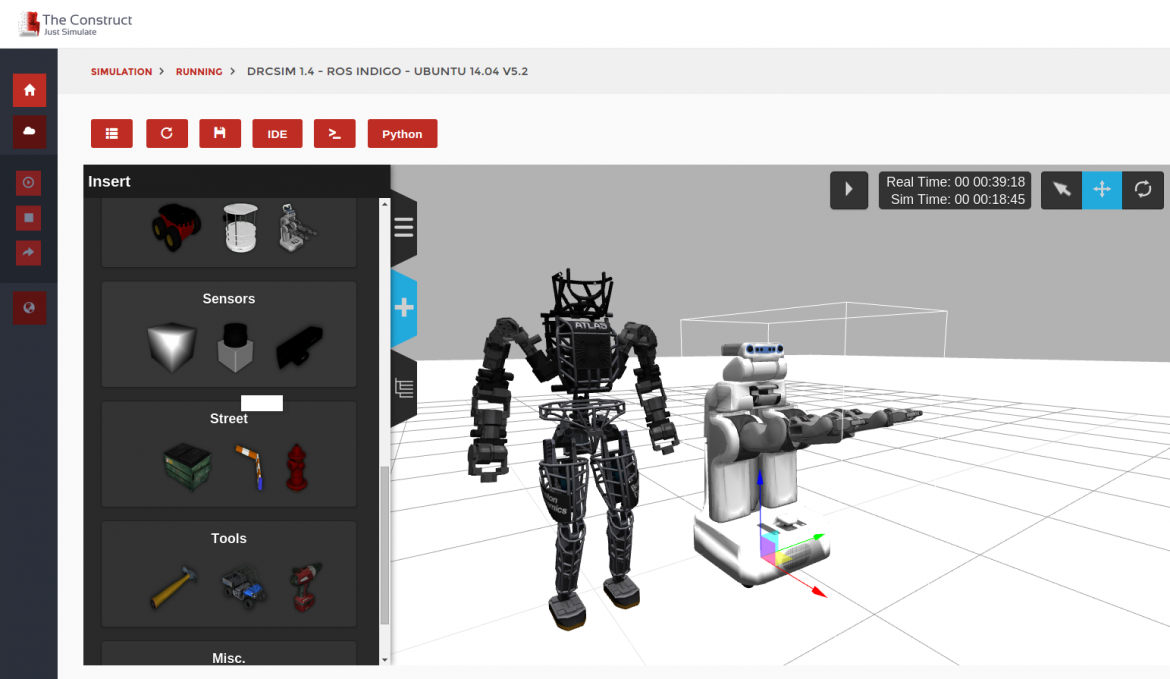Click the scrollbar up arrow

(x=385, y=204)
